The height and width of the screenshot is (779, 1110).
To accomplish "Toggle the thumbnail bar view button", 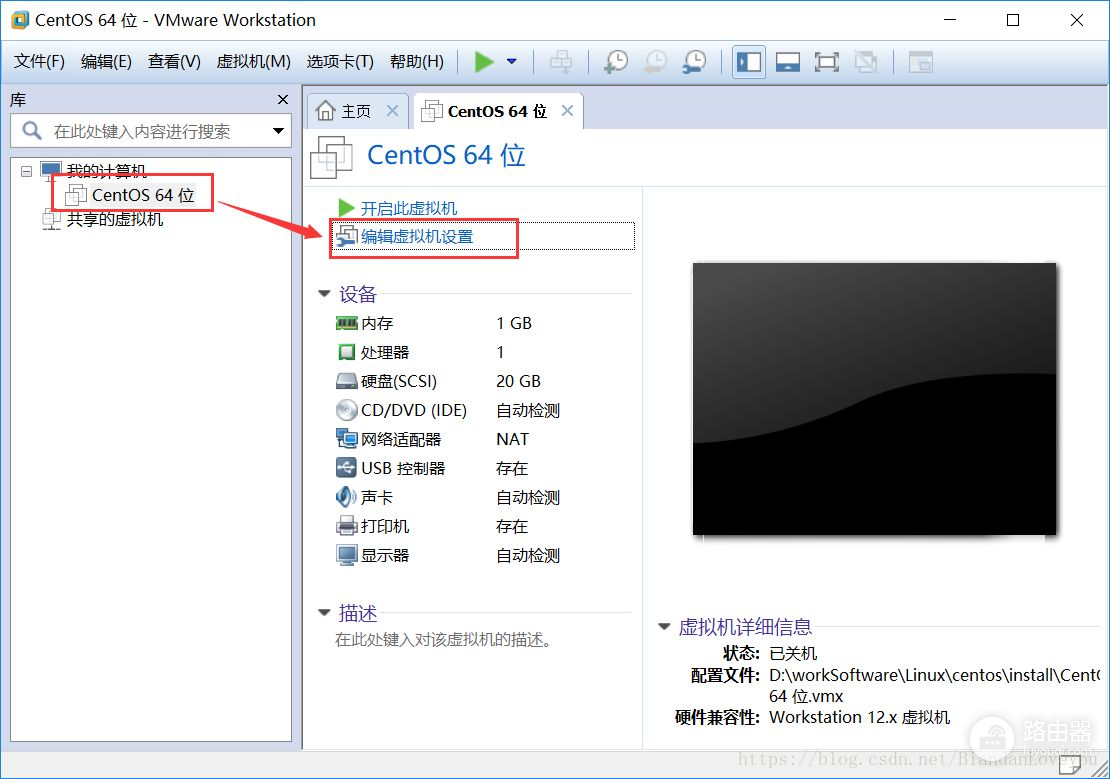I will pyautogui.click(x=788, y=62).
